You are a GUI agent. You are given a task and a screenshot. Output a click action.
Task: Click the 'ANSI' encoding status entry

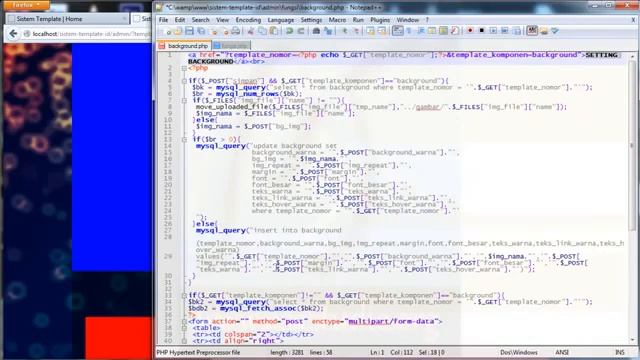pos(562,352)
